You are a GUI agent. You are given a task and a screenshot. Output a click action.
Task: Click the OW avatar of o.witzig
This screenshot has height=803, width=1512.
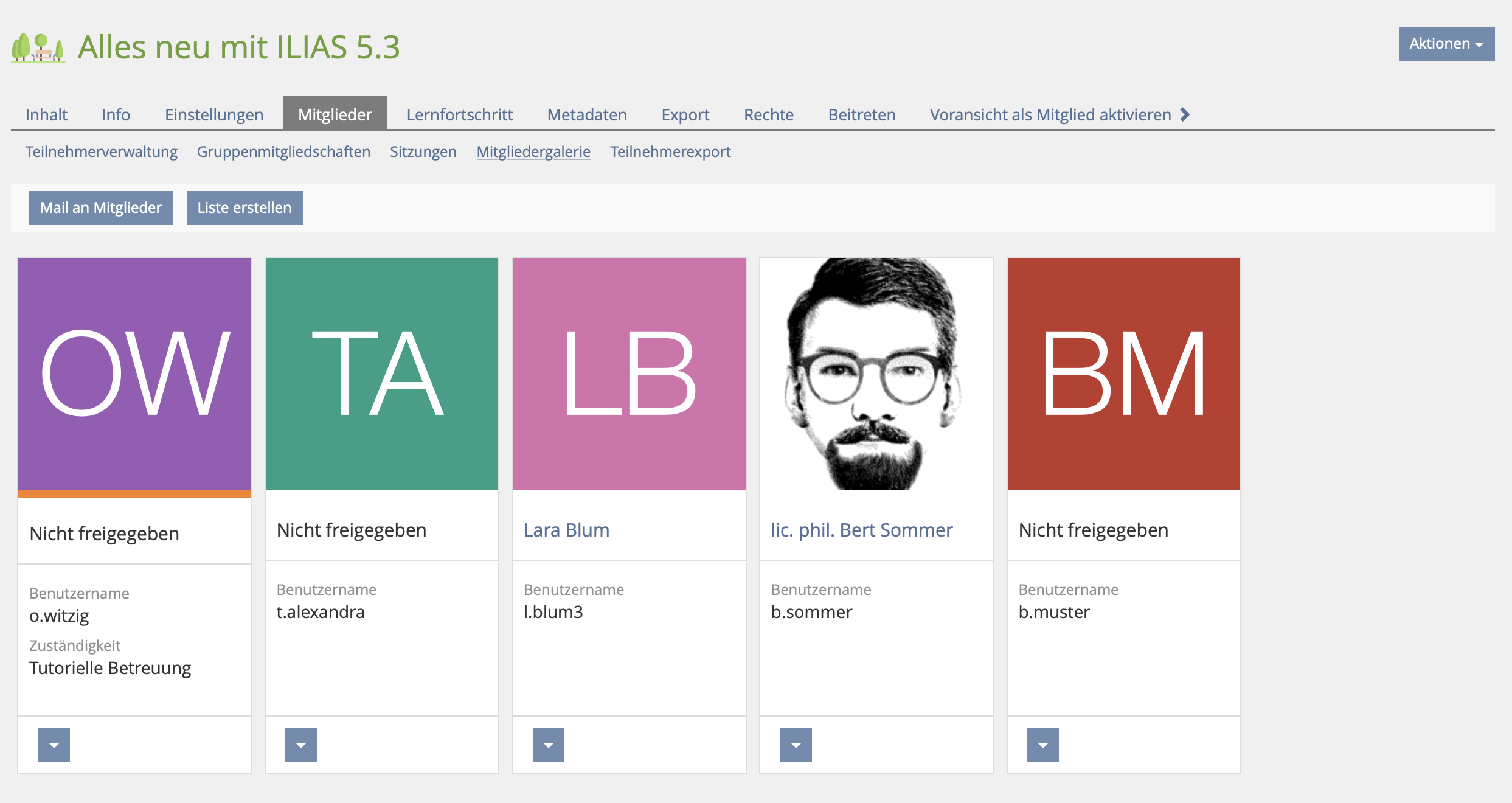click(x=134, y=374)
